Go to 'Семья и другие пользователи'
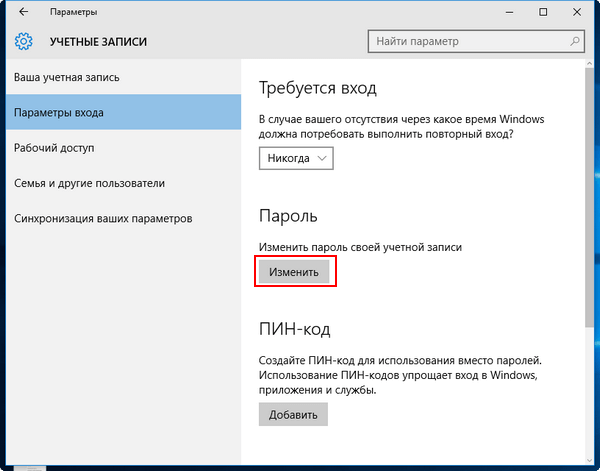Screen dimensions: 600x471 123,183
